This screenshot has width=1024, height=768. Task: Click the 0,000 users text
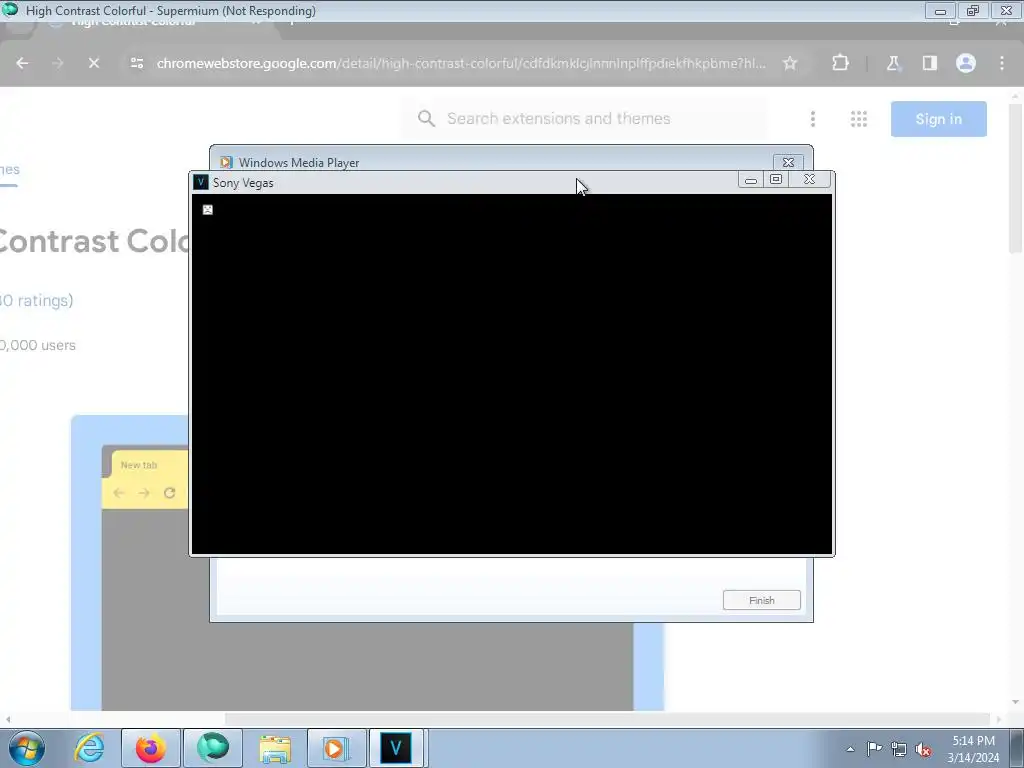[38, 345]
